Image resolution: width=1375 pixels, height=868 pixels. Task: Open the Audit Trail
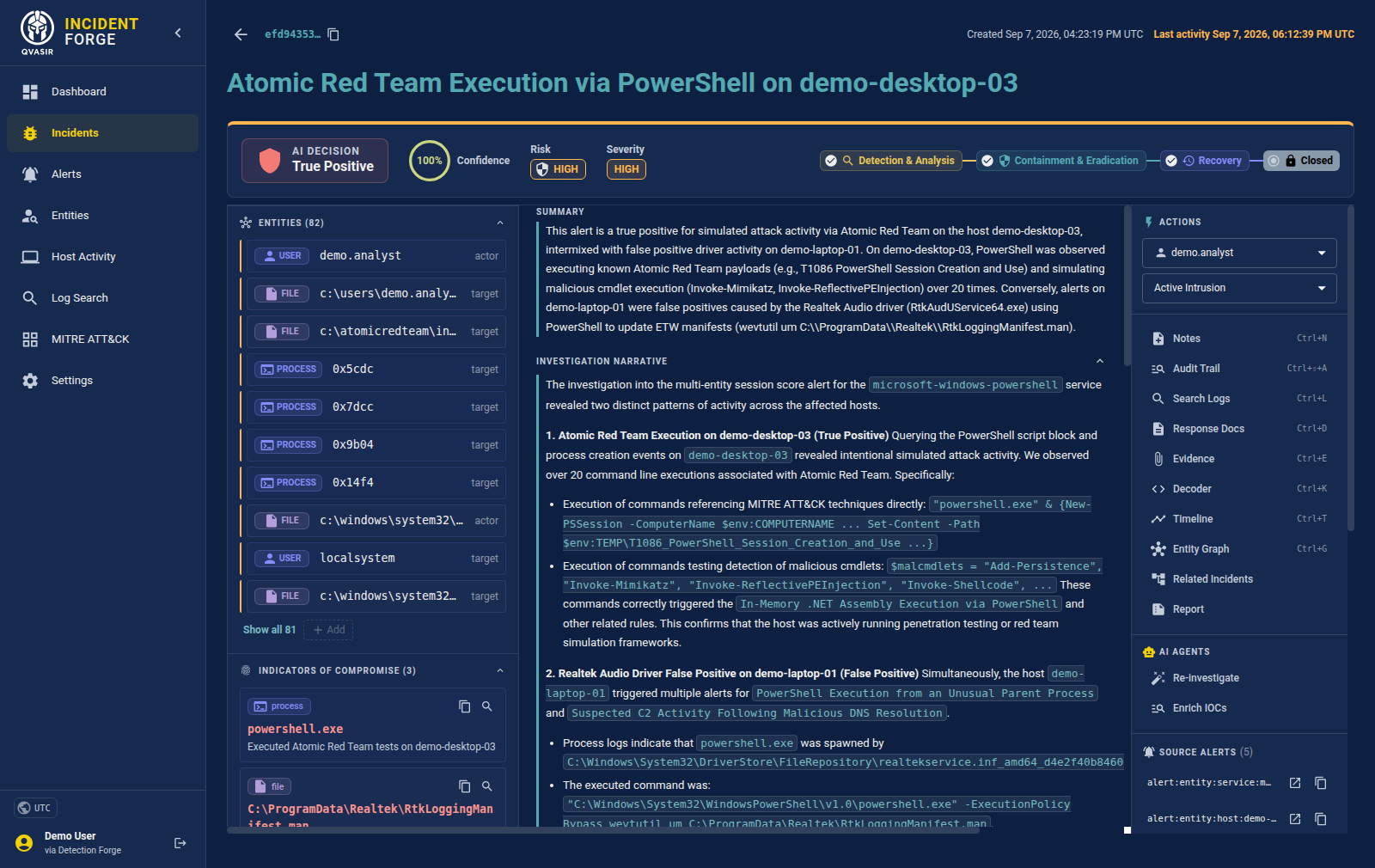[1238, 369]
